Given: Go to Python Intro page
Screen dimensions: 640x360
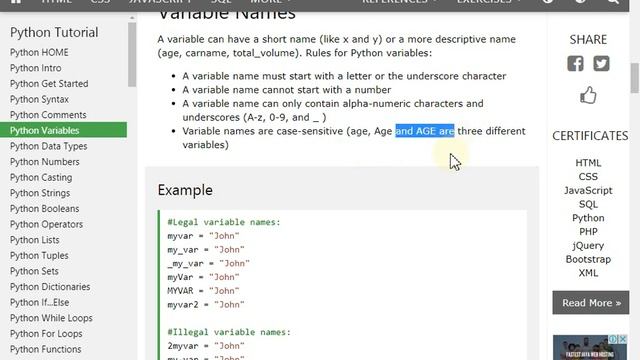Looking at the screenshot, I should click(x=36, y=68).
